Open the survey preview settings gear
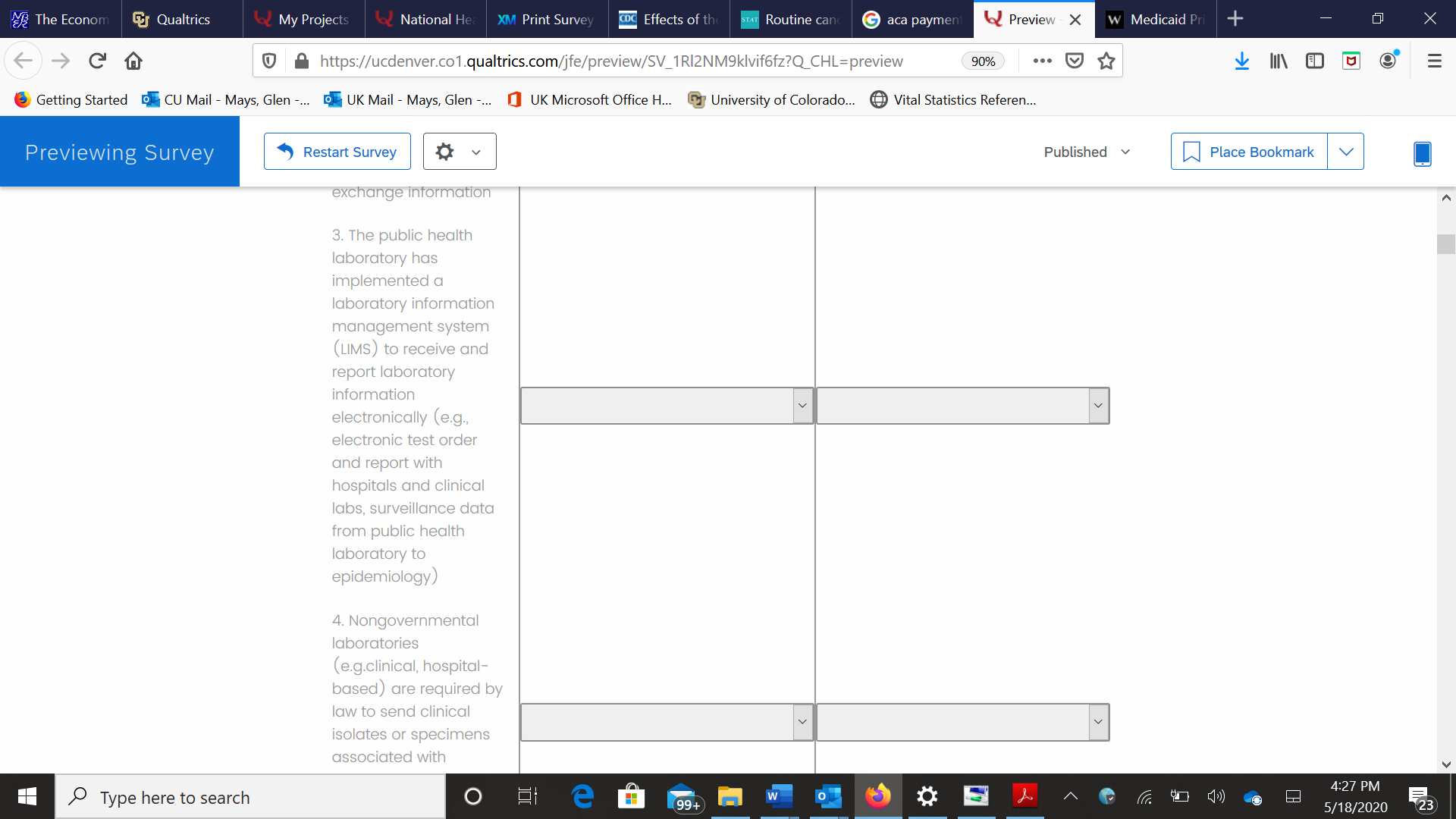 pos(445,152)
